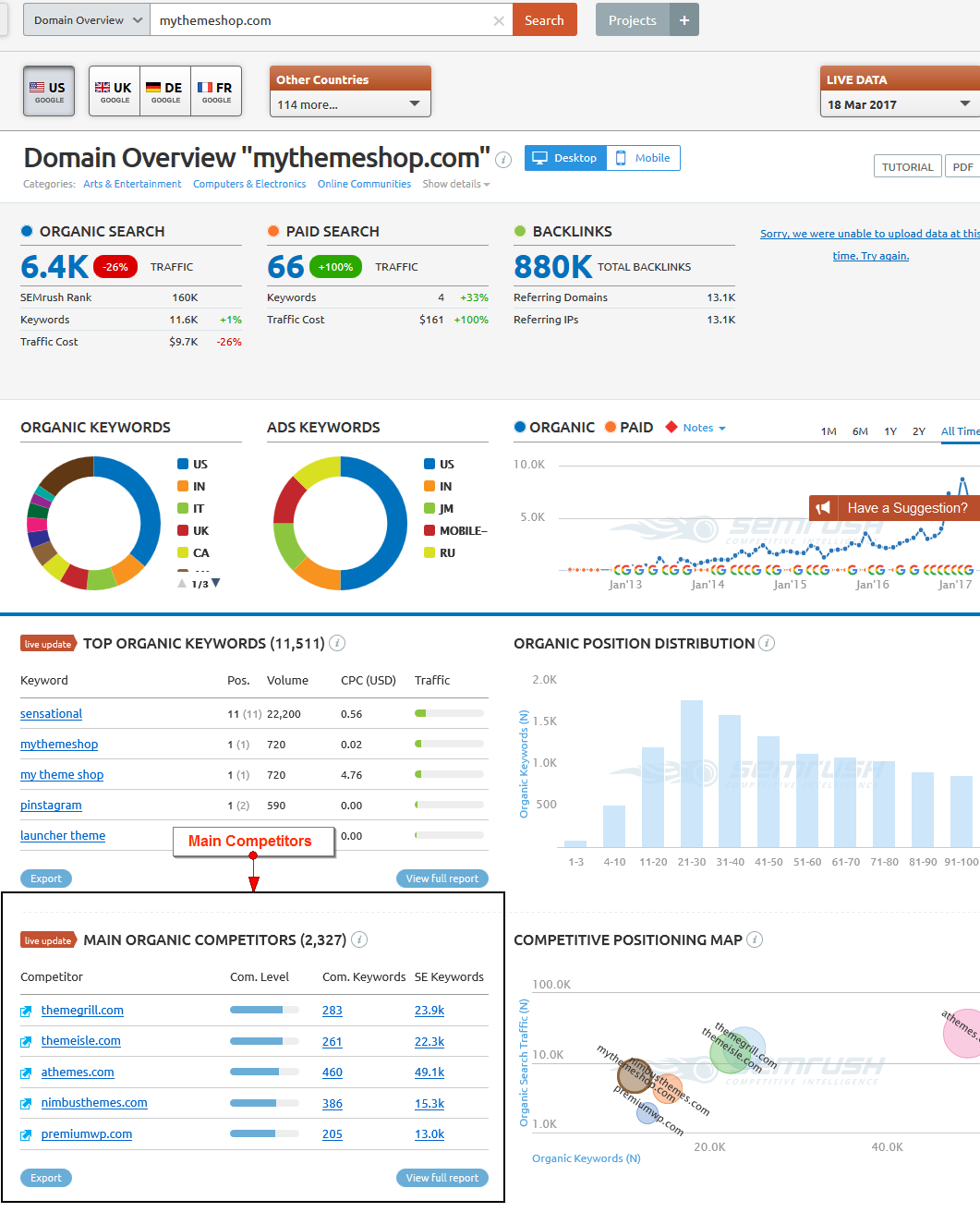980x1212 pixels.
Task: View full report for Main Organic Competitors
Action: tap(442, 1178)
